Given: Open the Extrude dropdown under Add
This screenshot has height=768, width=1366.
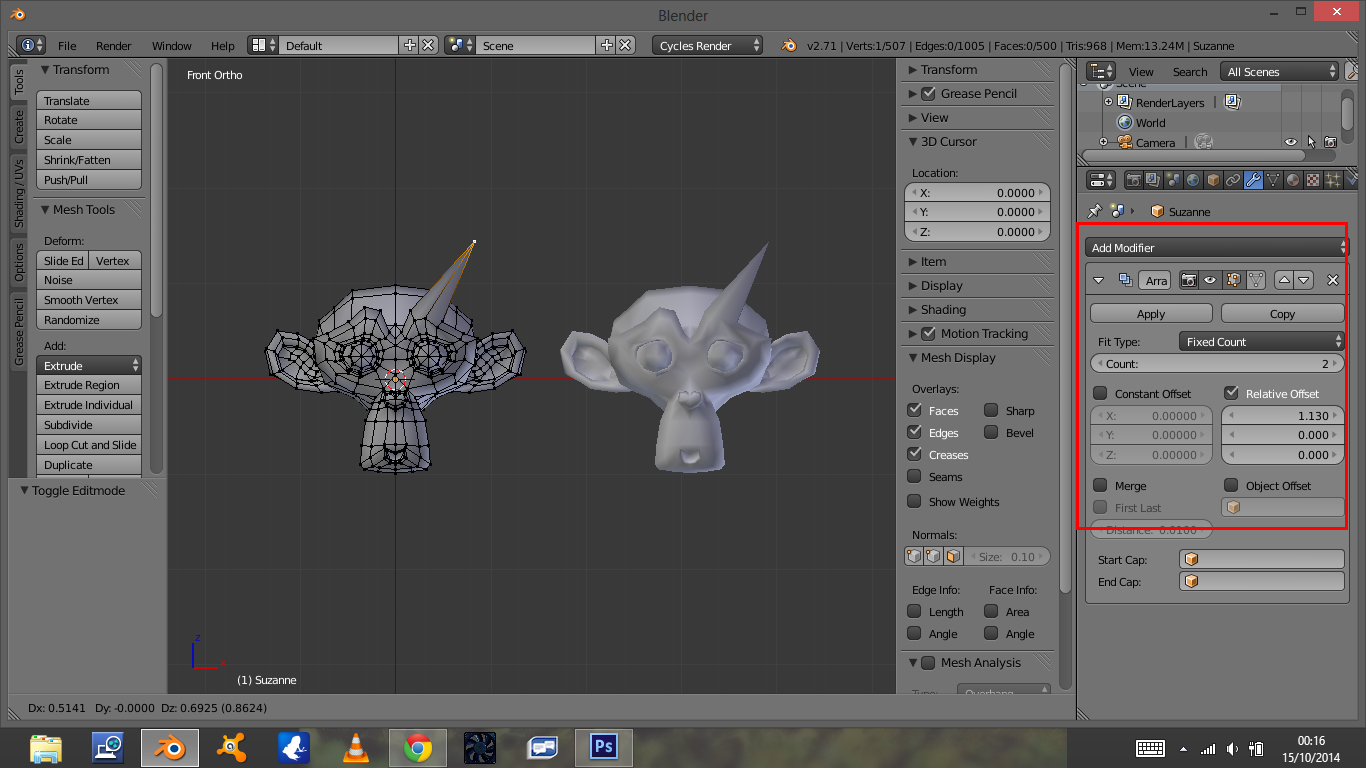Looking at the screenshot, I should [x=89, y=365].
